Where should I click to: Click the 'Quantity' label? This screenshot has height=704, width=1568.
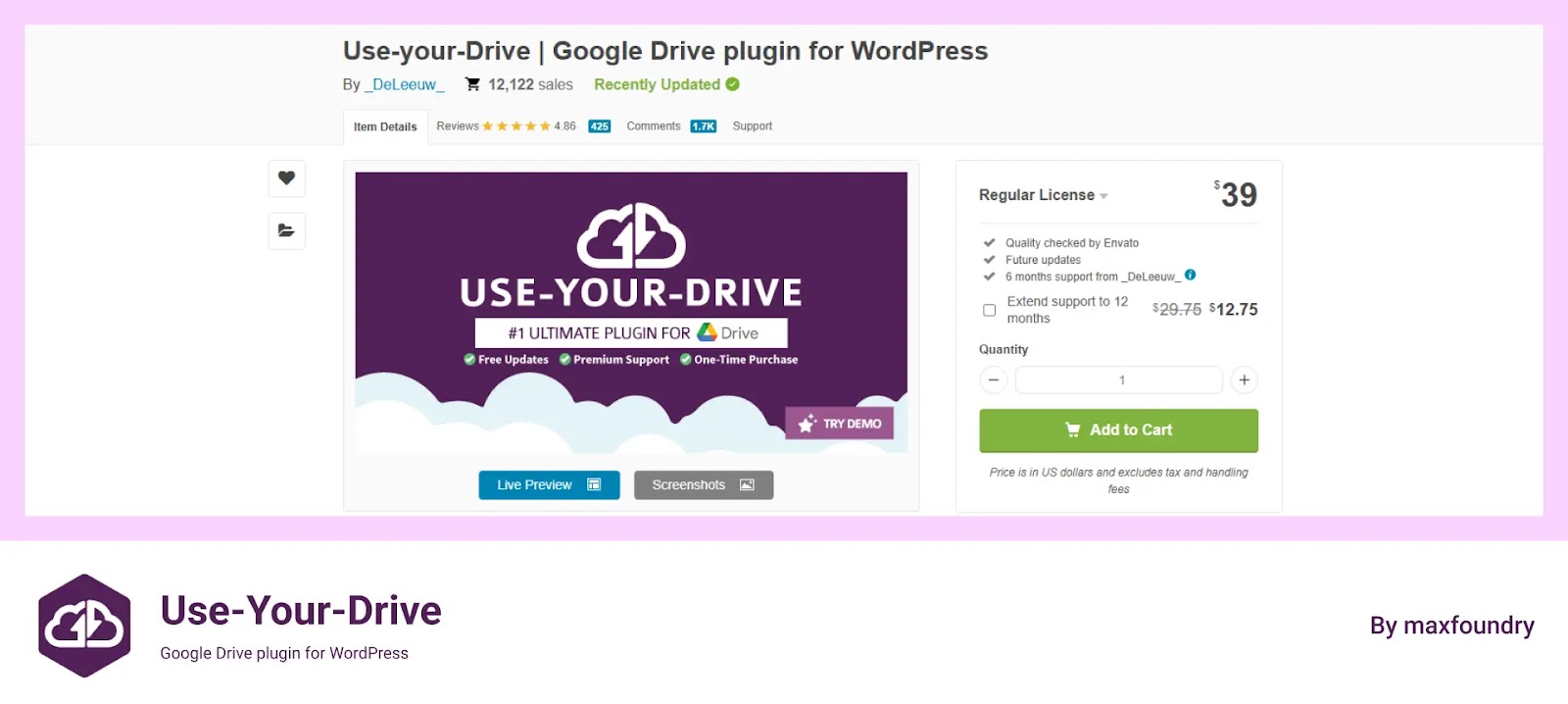point(1004,349)
